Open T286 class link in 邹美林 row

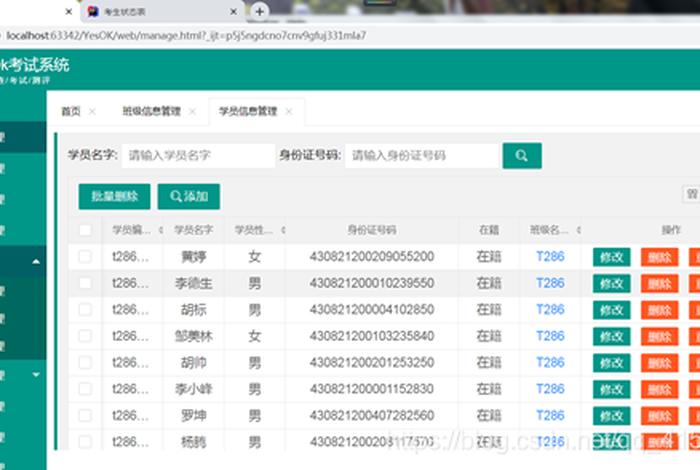(550, 336)
